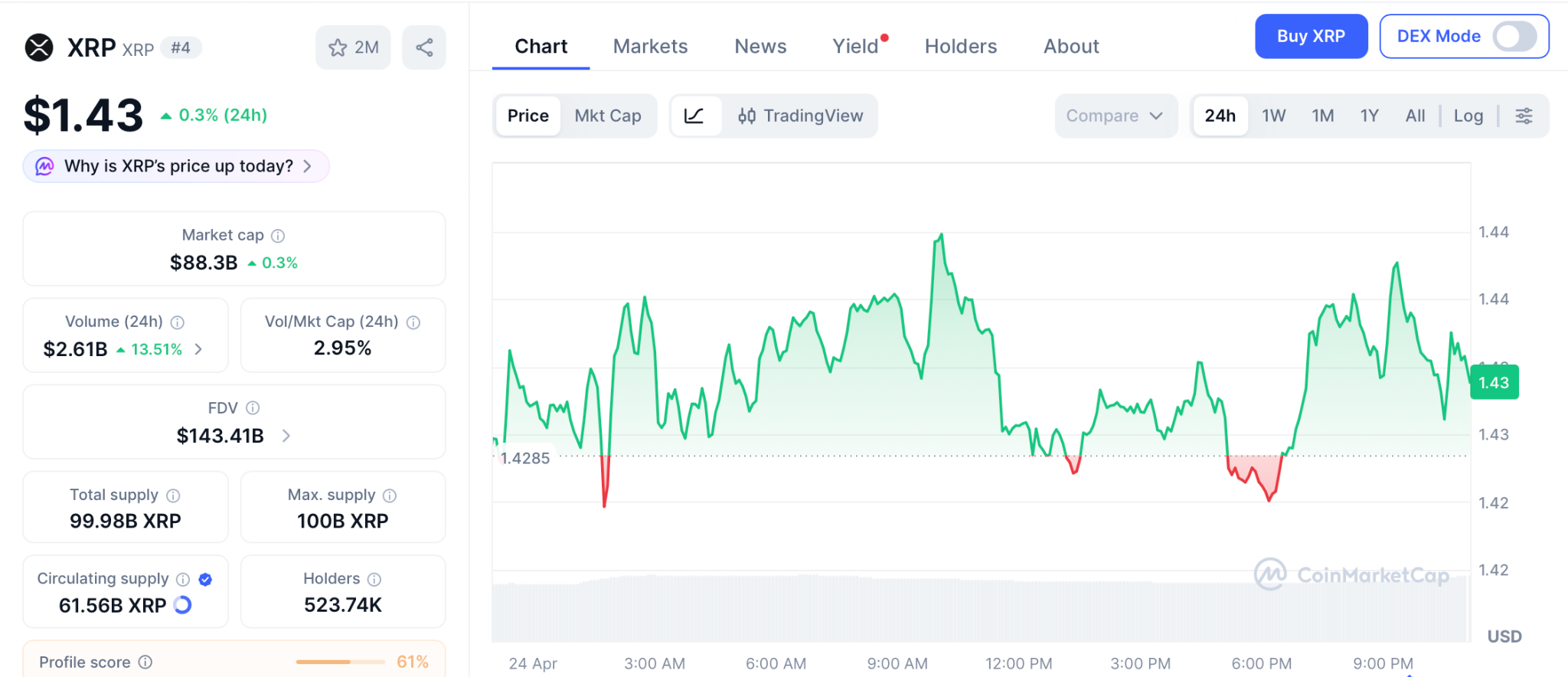Screen dimensions: 1568x677
Task: Click the share icon button
Action: [x=424, y=47]
